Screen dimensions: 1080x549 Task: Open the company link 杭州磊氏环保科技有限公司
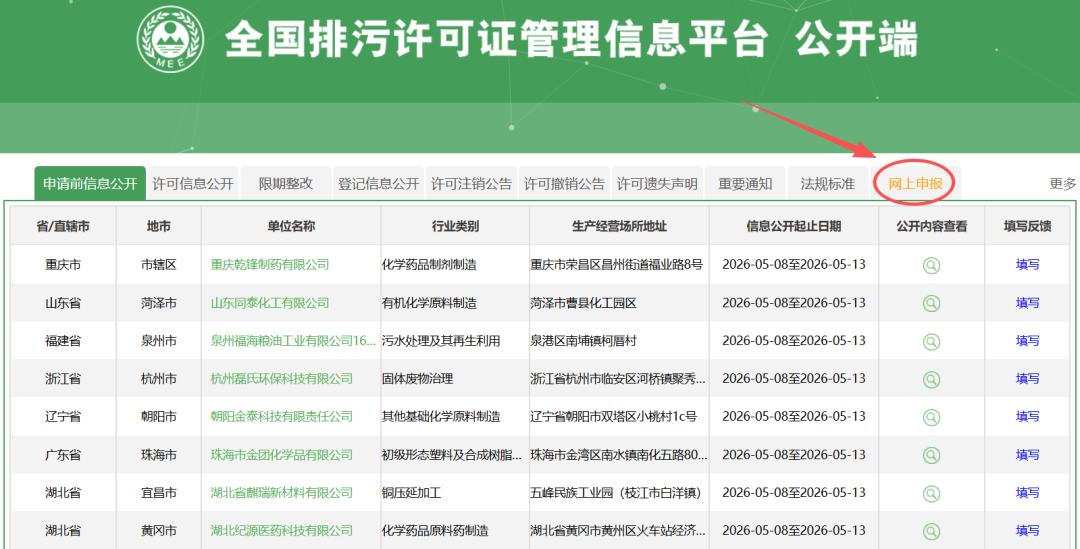282,378
